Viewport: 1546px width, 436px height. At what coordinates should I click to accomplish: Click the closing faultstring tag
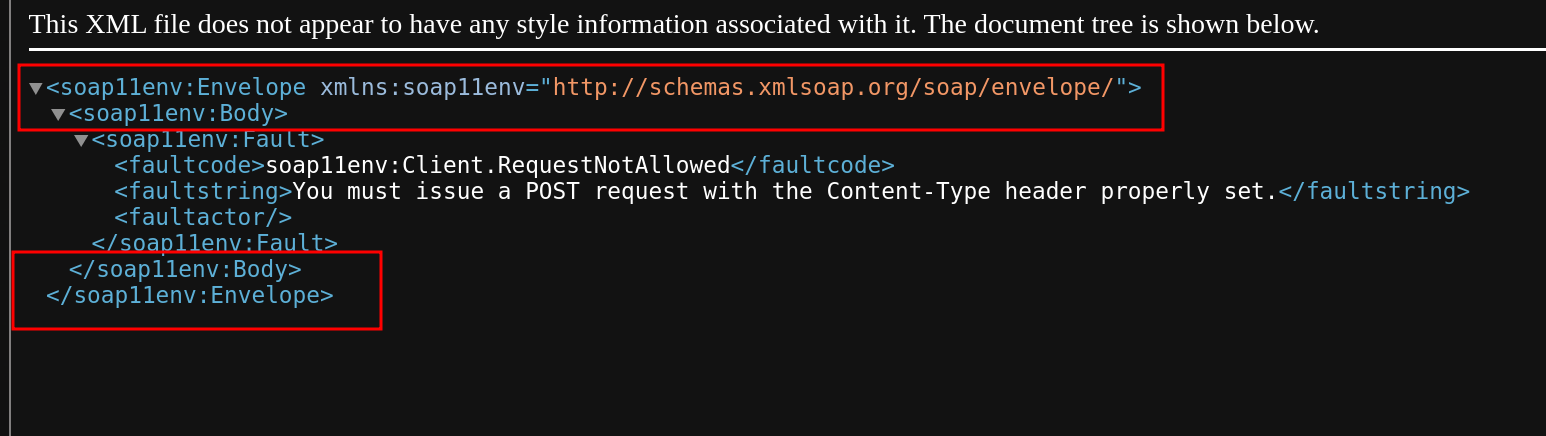tap(1374, 192)
